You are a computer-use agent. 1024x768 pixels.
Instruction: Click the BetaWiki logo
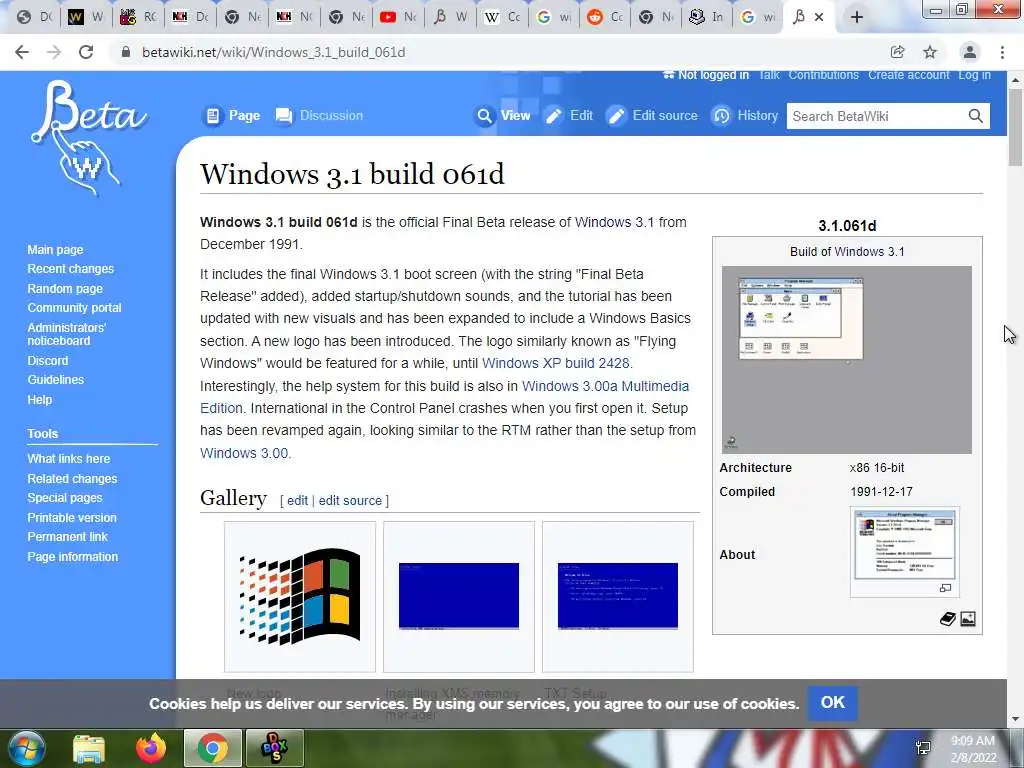point(88,137)
